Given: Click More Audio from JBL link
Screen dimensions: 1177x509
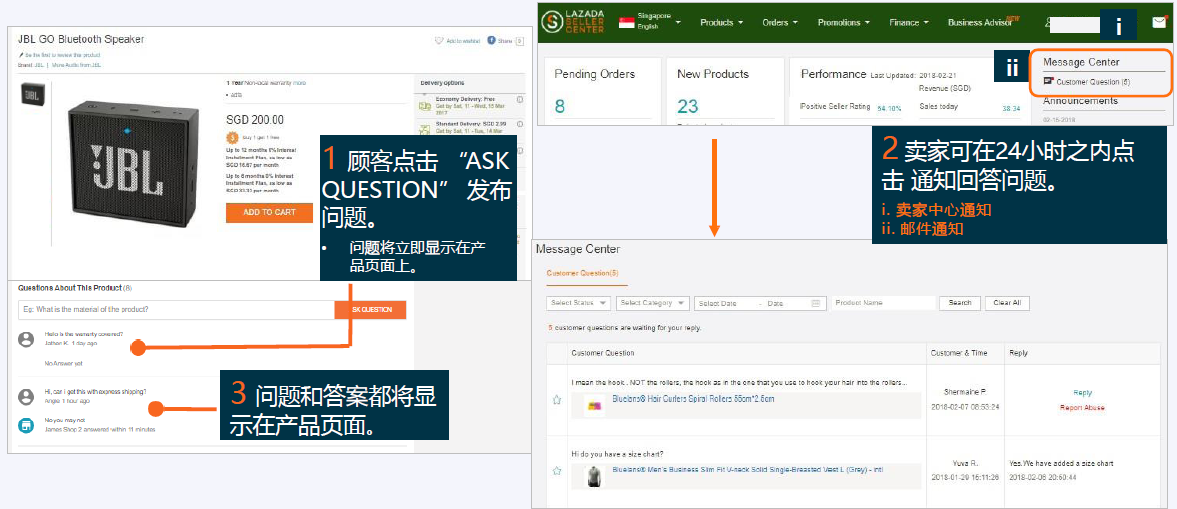Looking at the screenshot, I should pyautogui.click(x=77, y=65).
